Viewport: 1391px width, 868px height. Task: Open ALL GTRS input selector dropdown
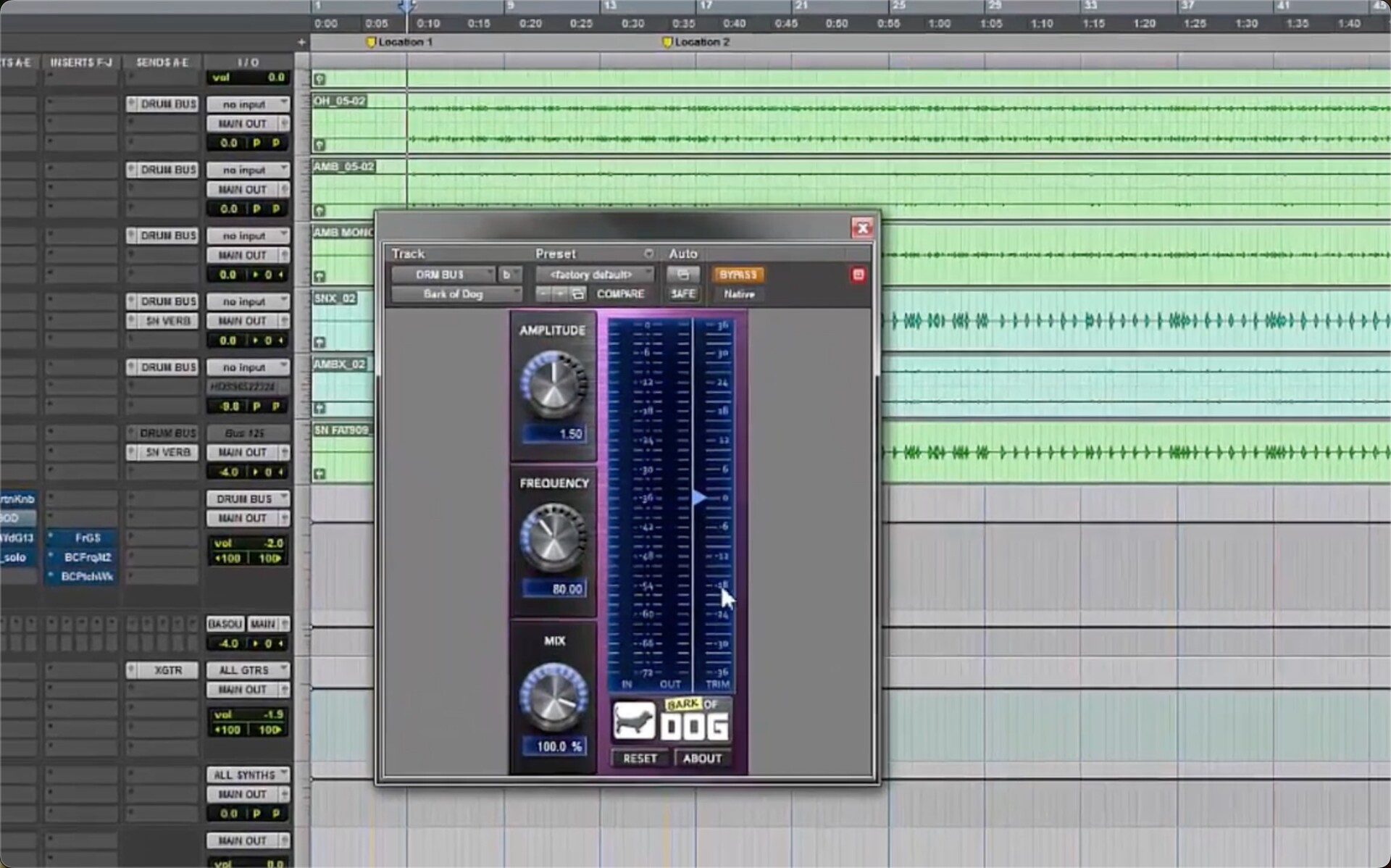(248, 670)
